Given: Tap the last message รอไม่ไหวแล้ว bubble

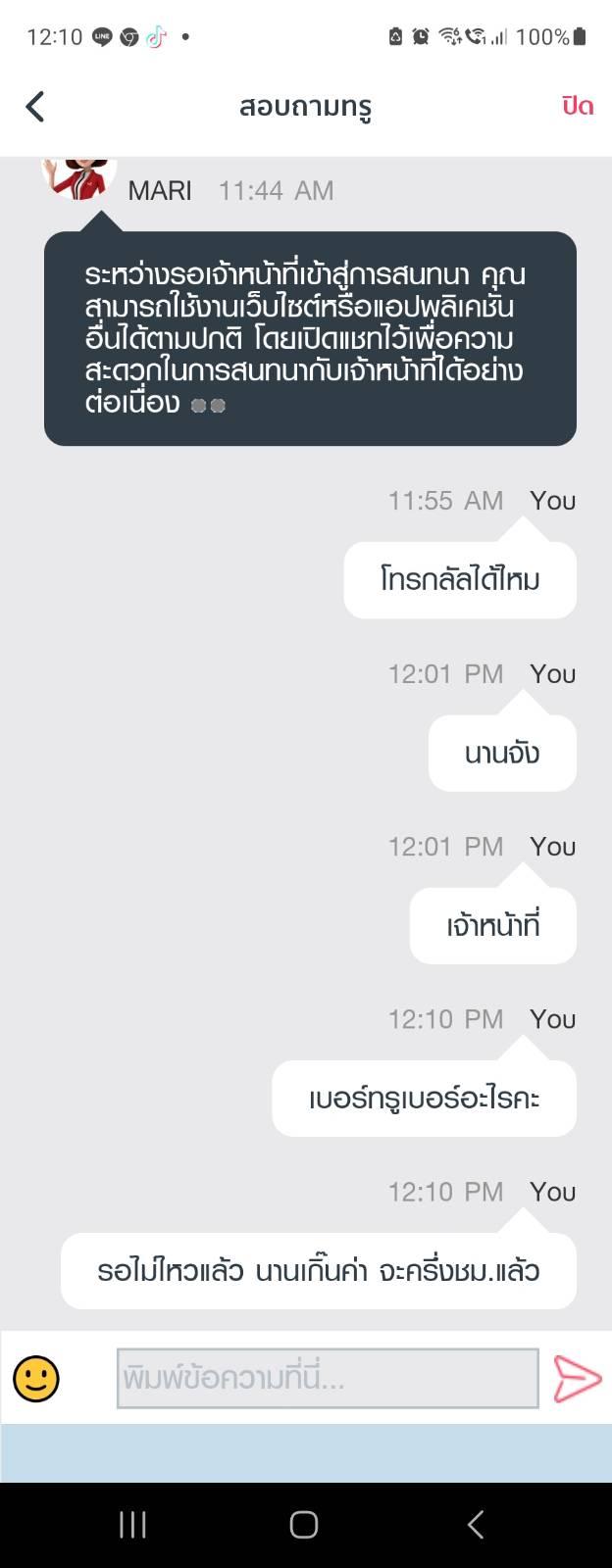Looking at the screenshot, I should tap(319, 1271).
